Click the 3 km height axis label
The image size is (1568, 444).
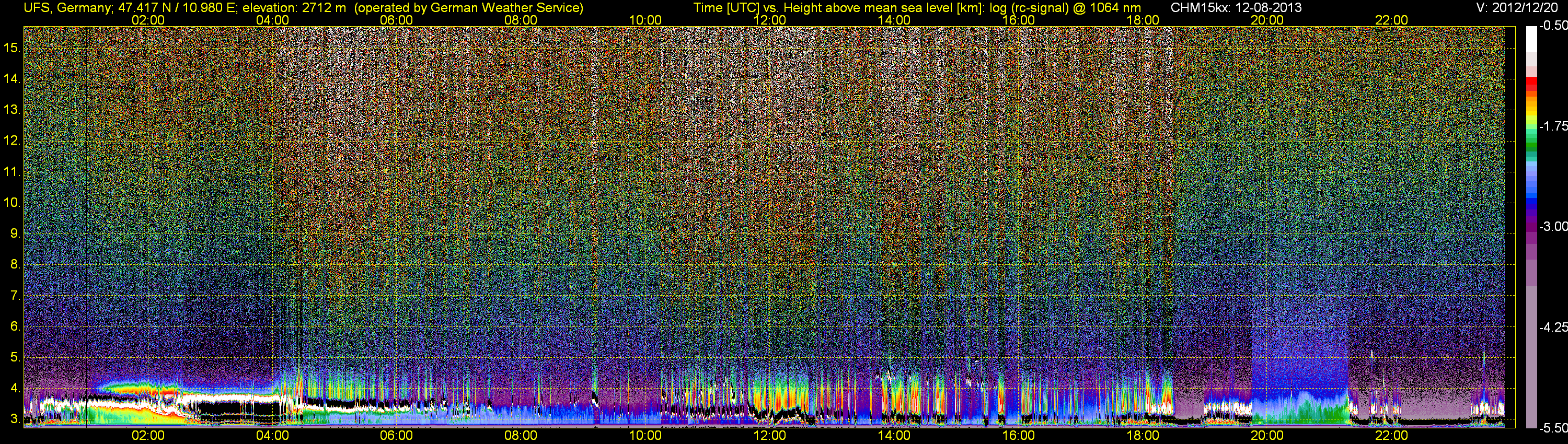coord(15,419)
